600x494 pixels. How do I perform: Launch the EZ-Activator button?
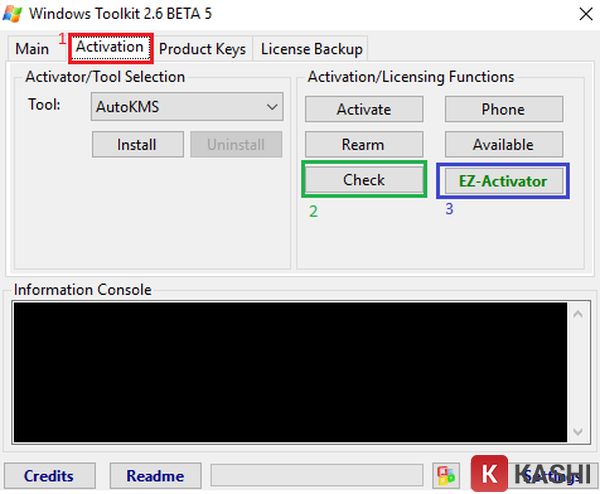(504, 181)
